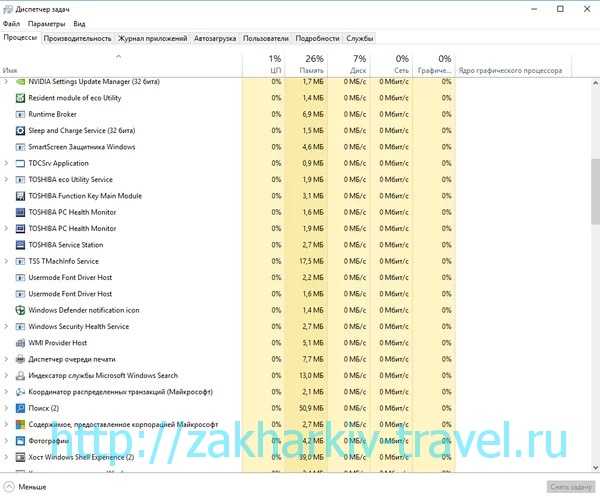Expand TOSHIBA eco Utility Service row
This screenshot has height=501, width=600.
(x=6, y=180)
